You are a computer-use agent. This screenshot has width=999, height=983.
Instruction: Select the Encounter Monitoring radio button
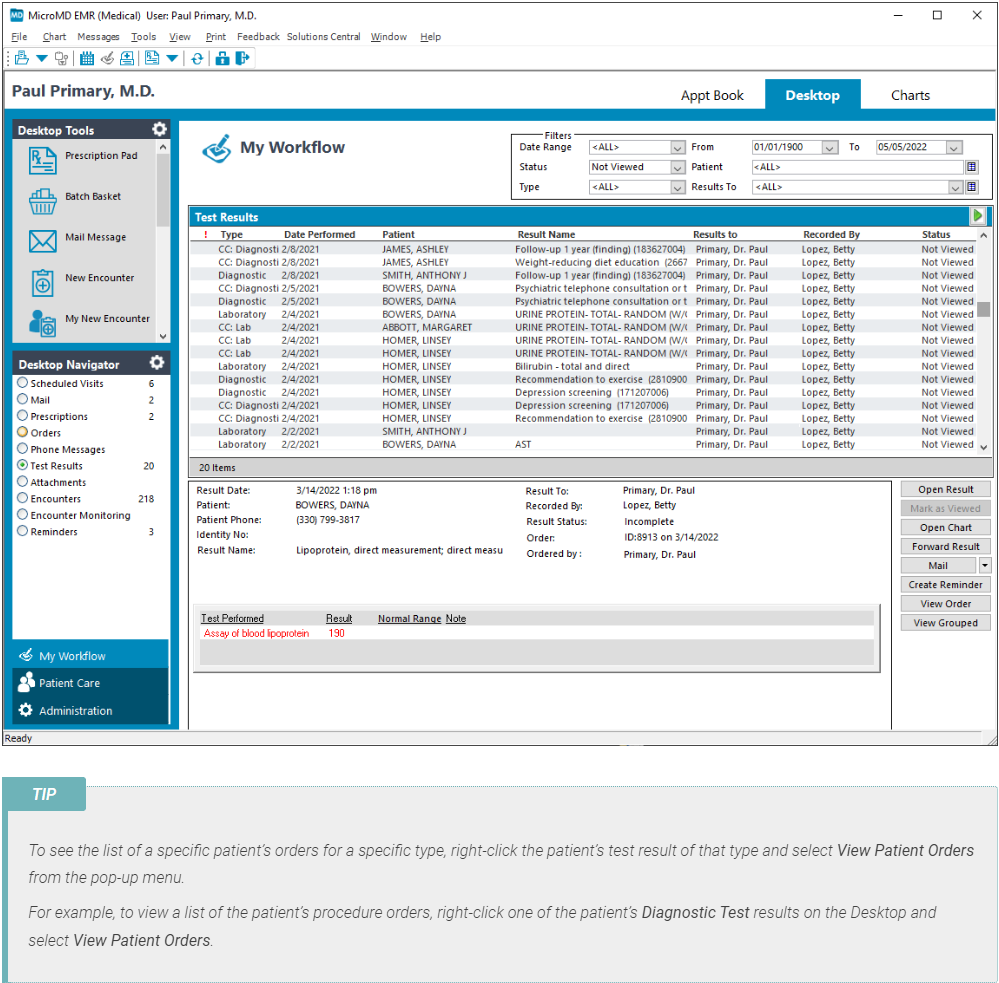(x=22, y=515)
